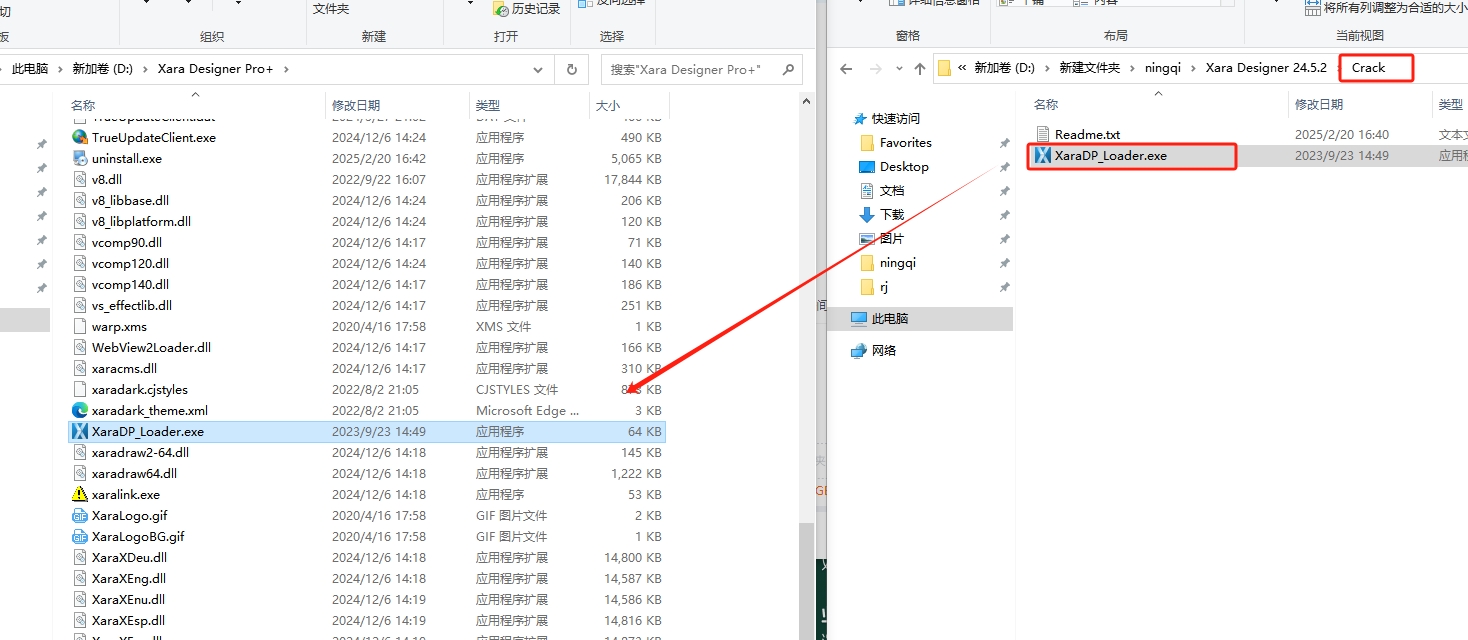The image size is (1468, 640).
Task: Click XaraDP_Loader.exe icon in the Xara Designer Pro+ window
Action: [80, 431]
